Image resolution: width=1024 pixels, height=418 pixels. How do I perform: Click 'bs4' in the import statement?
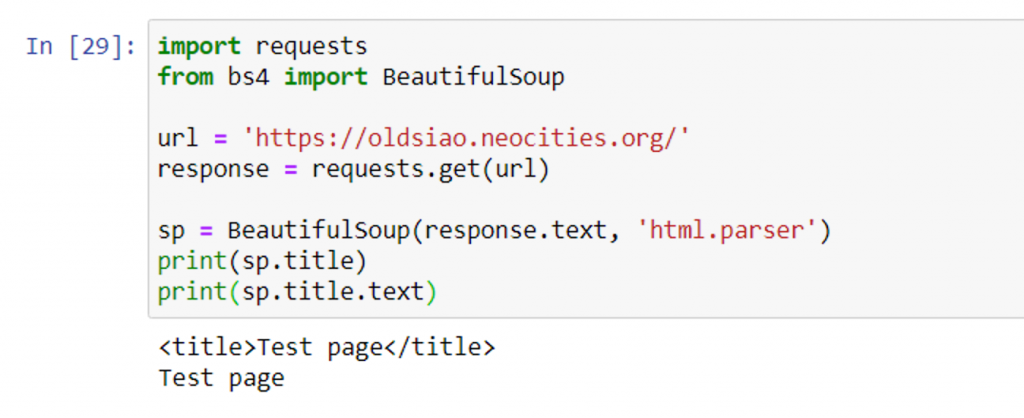[248, 77]
